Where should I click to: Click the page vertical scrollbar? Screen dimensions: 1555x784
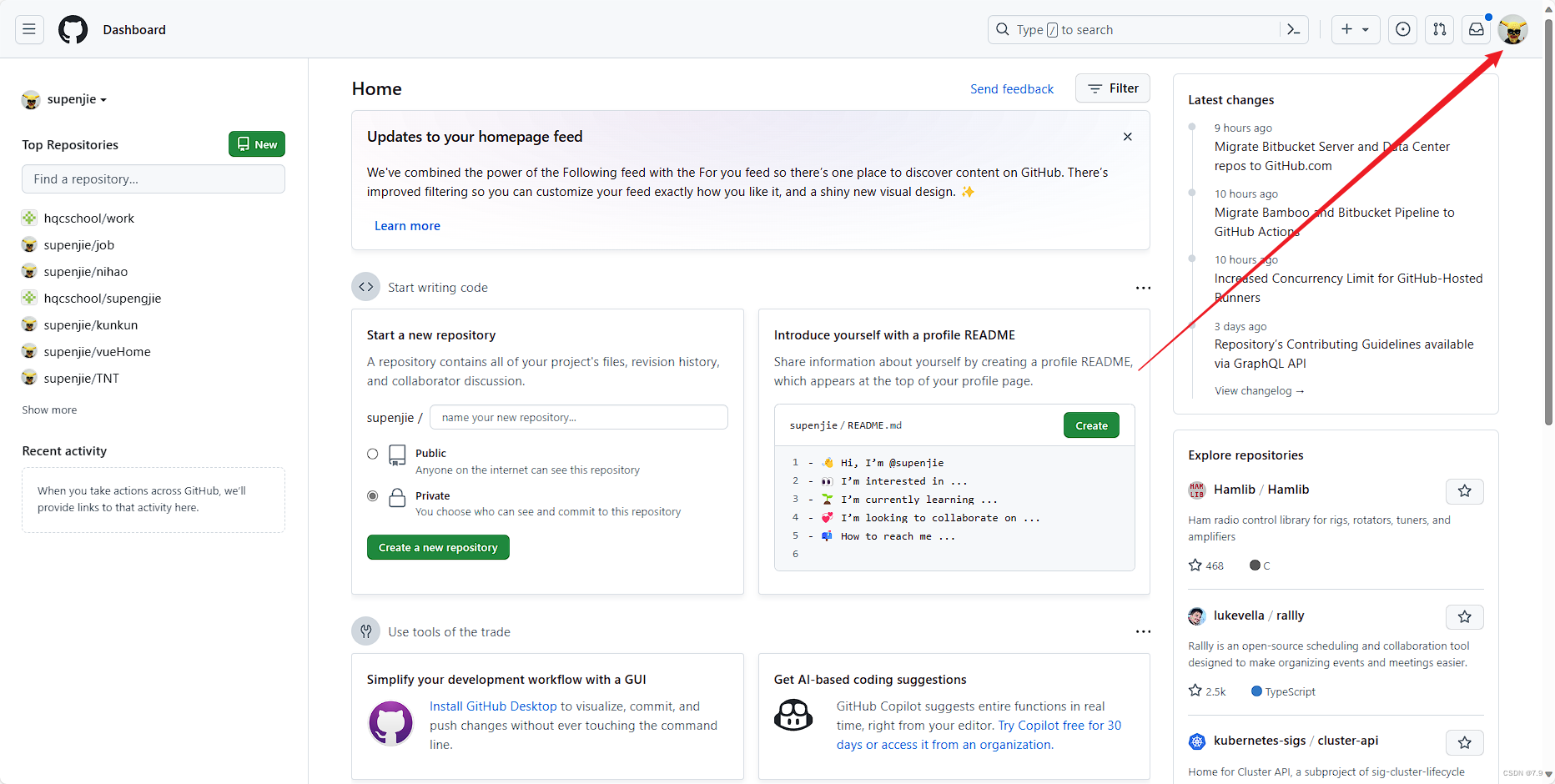pyautogui.click(x=1548, y=250)
